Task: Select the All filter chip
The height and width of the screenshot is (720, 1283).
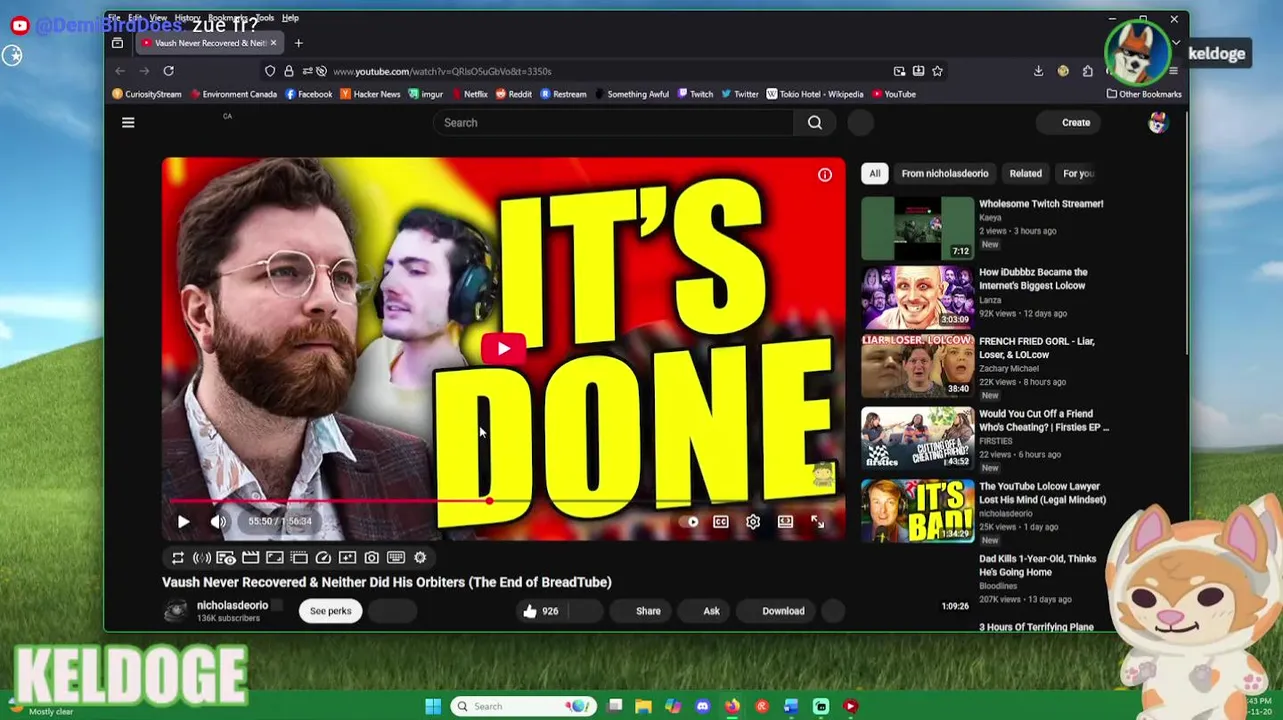Action: pyautogui.click(x=874, y=174)
